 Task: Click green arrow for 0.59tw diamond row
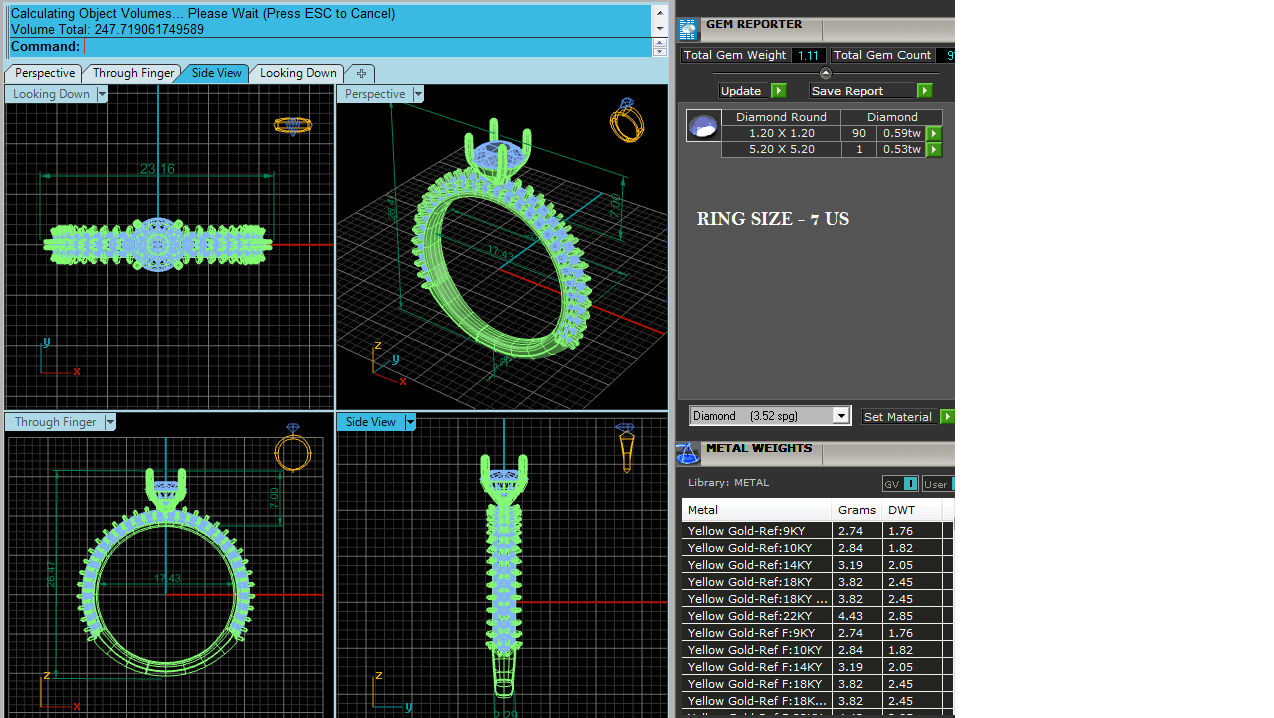coord(934,134)
